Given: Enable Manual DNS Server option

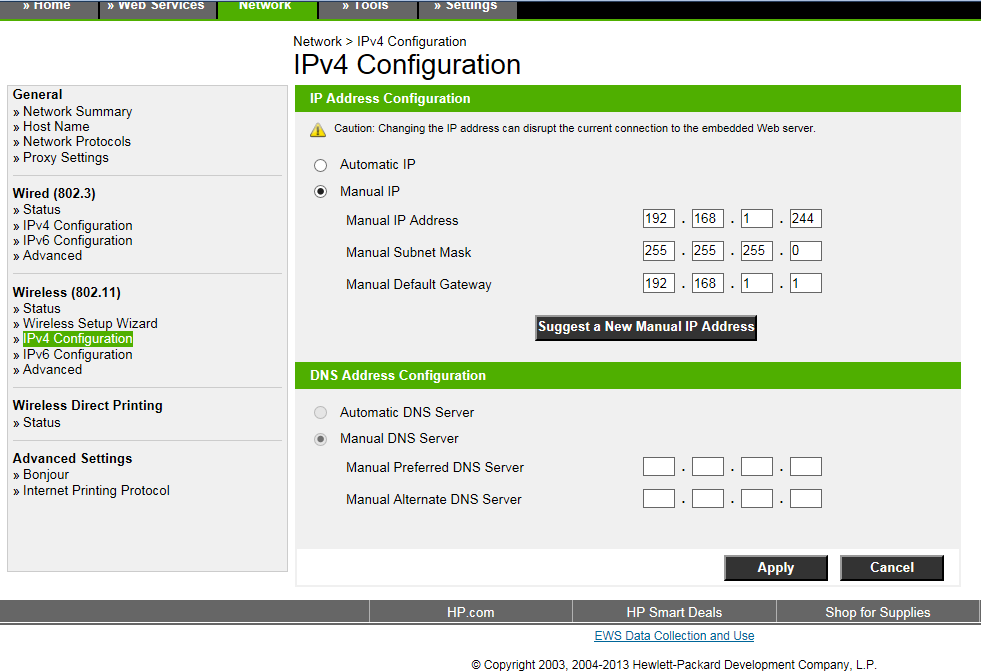Looking at the screenshot, I should (x=321, y=439).
